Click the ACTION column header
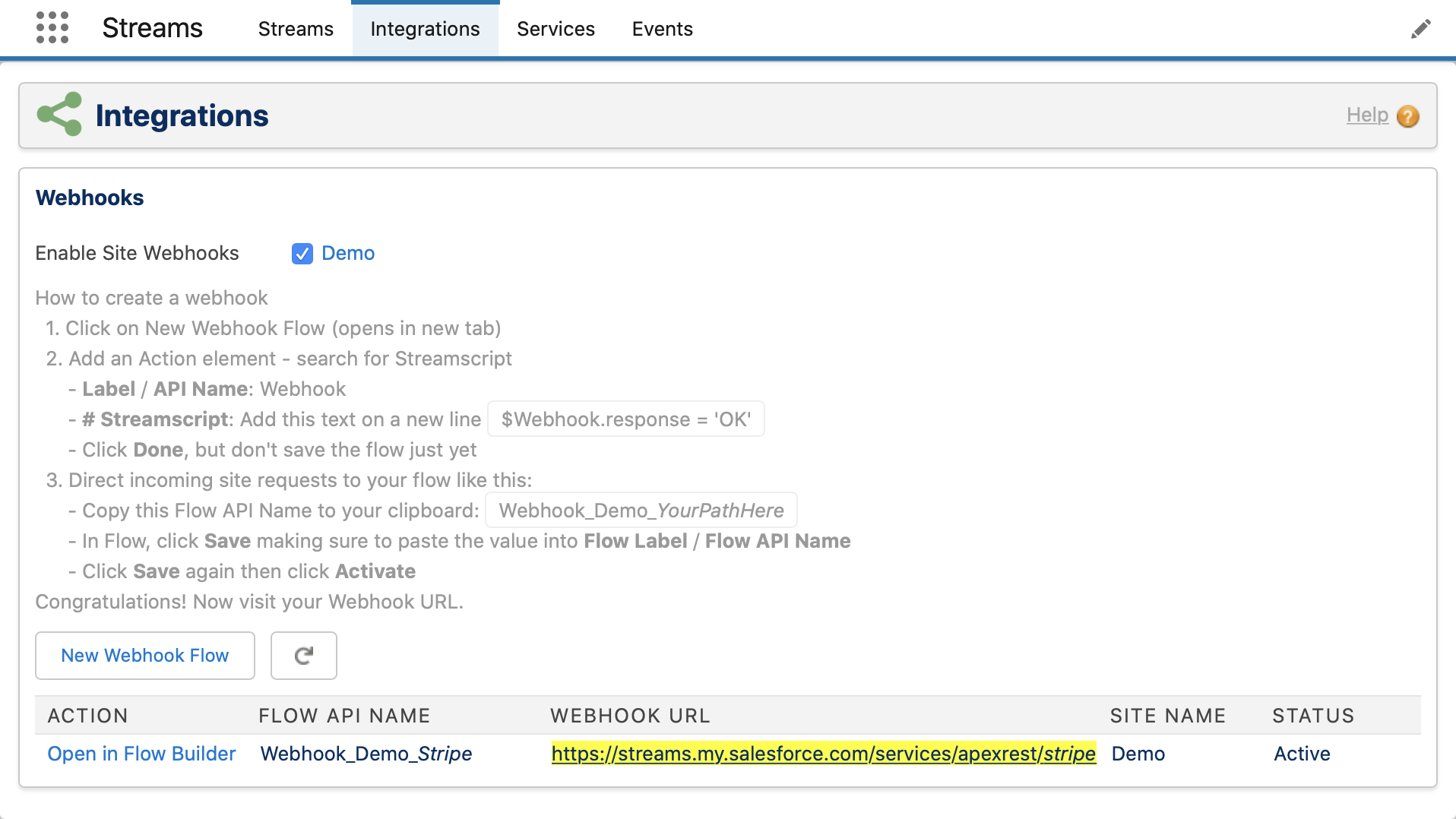 pos(87,716)
